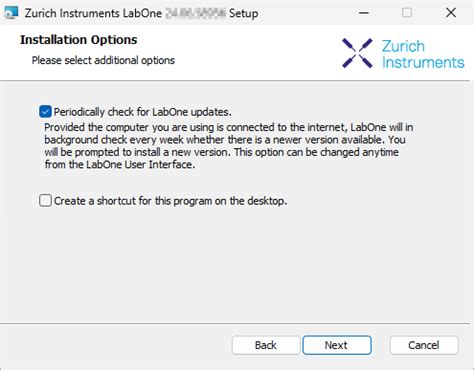Enable the desktop shortcut checkbox

pos(45,201)
